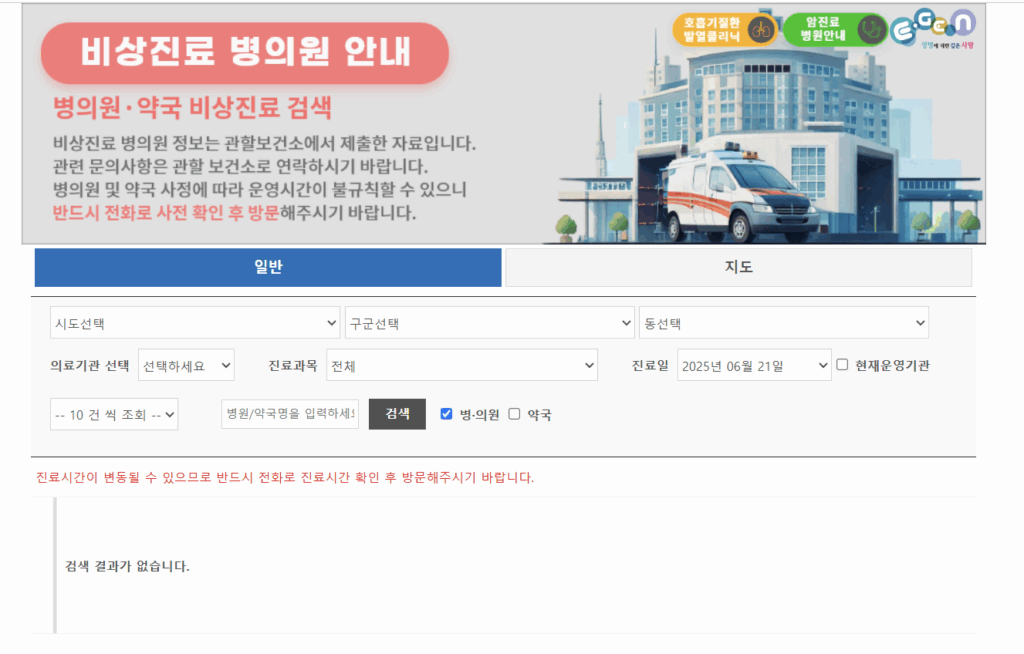Enable the 현재운영기관 checkbox
Screen dimensions: 1024x654
tap(842, 365)
